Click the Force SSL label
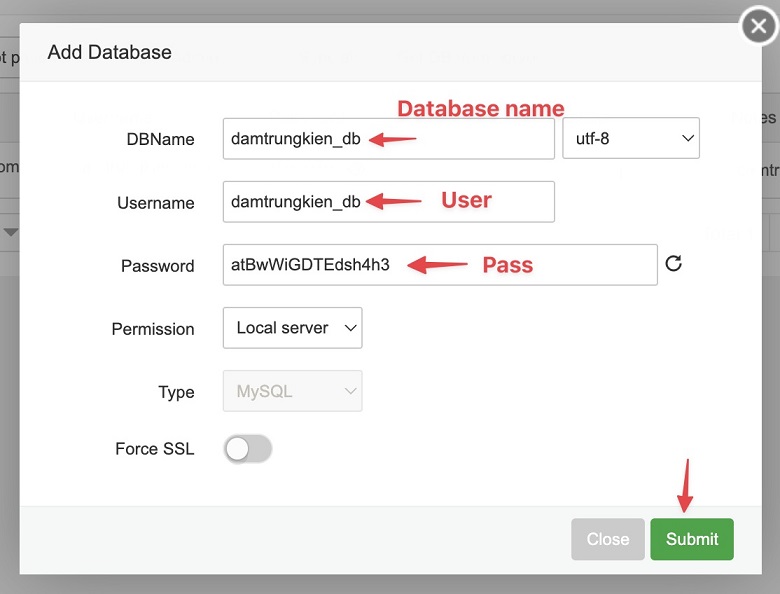 point(155,450)
